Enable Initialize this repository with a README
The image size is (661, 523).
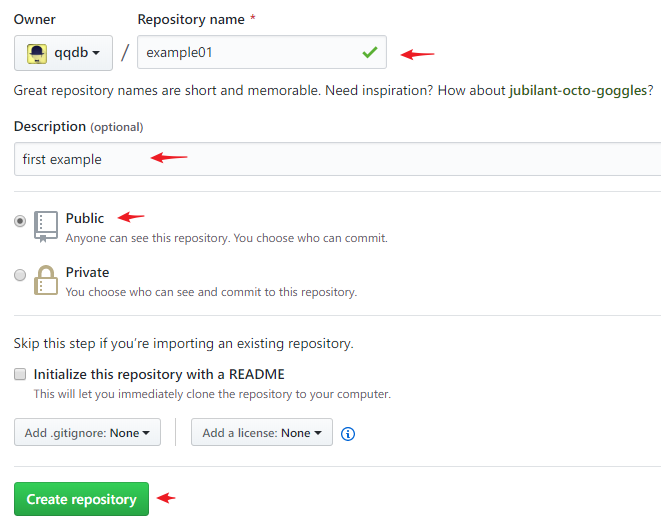pos(20,374)
